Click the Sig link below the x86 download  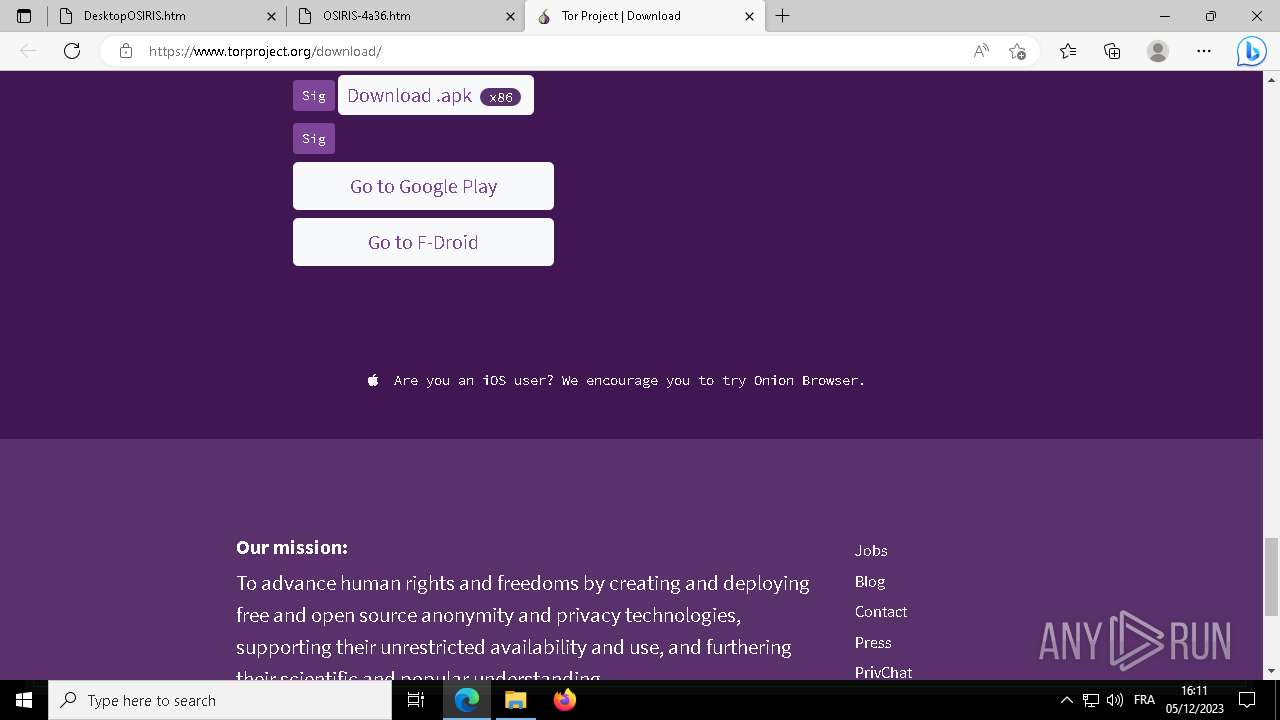pyautogui.click(x=314, y=138)
